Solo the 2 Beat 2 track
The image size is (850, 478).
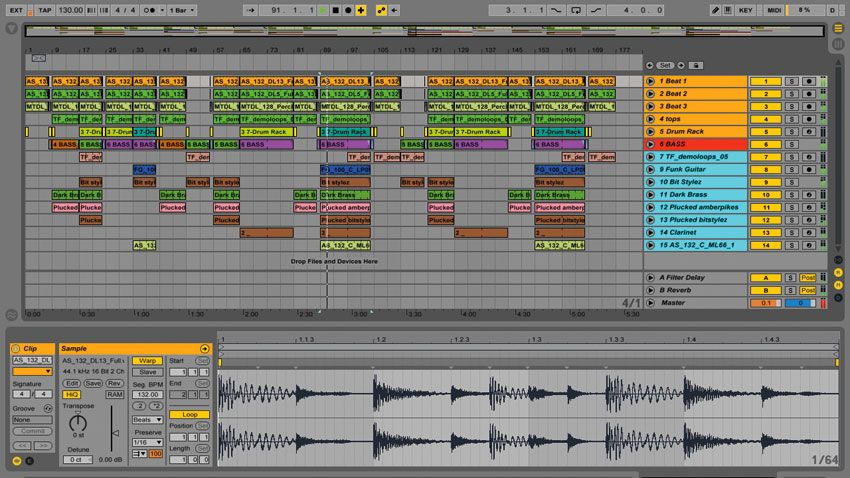click(791, 94)
